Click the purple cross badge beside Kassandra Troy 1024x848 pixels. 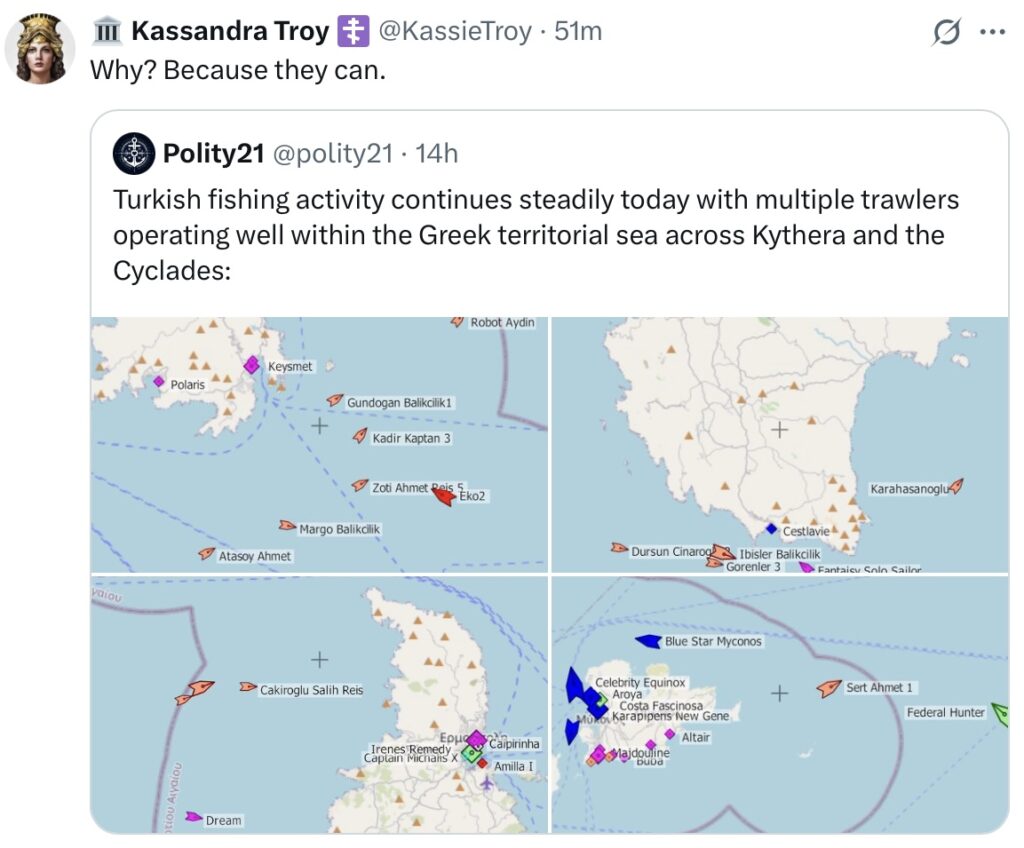353,31
